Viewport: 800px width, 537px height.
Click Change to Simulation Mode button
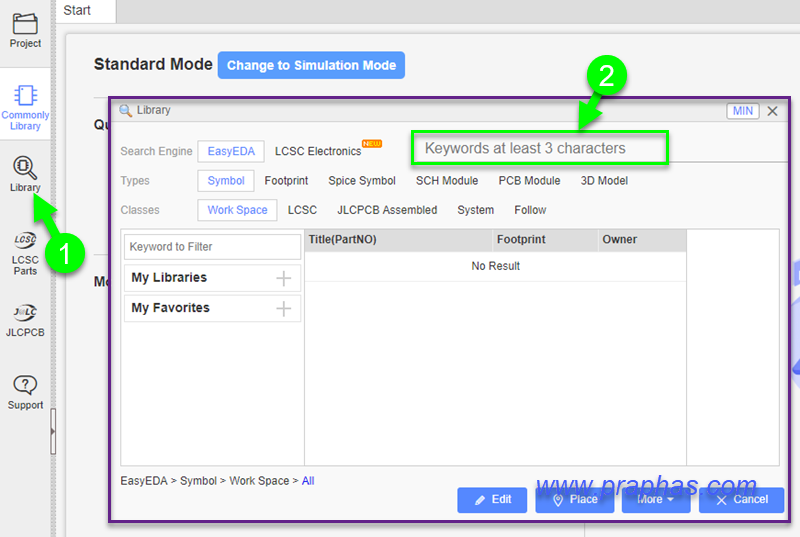point(311,65)
